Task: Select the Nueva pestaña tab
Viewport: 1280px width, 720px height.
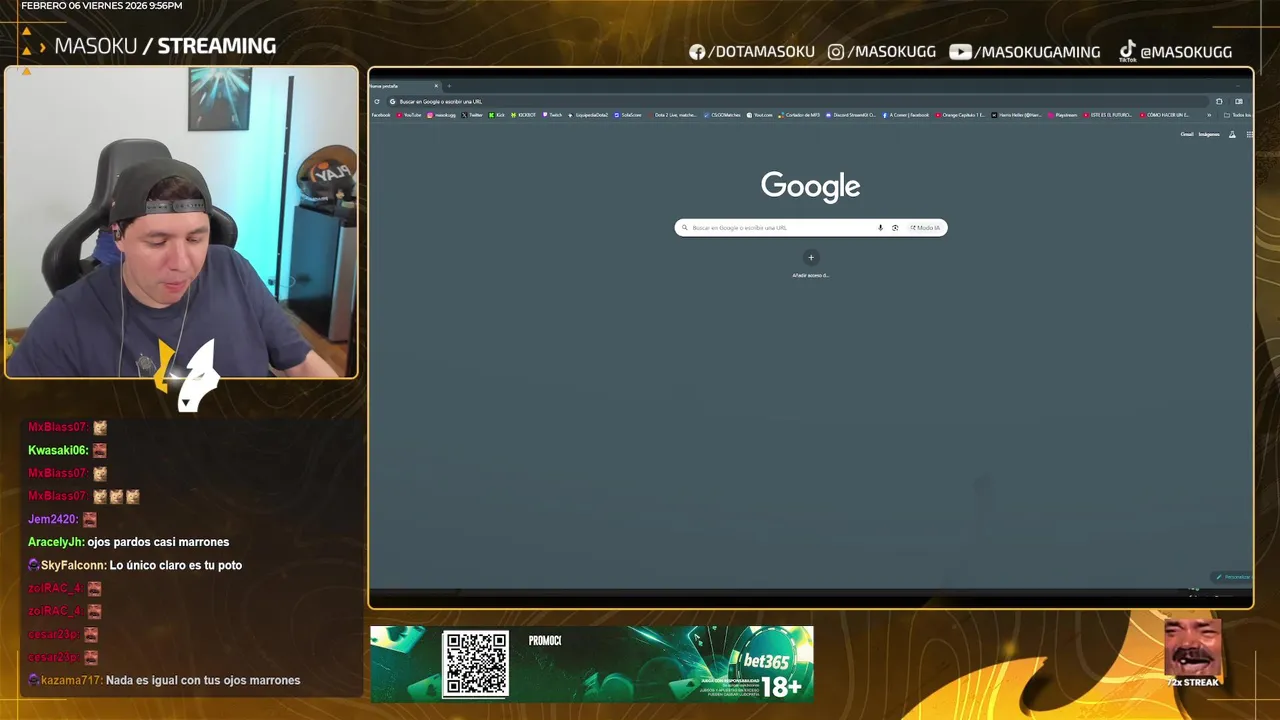Action: 404,86
